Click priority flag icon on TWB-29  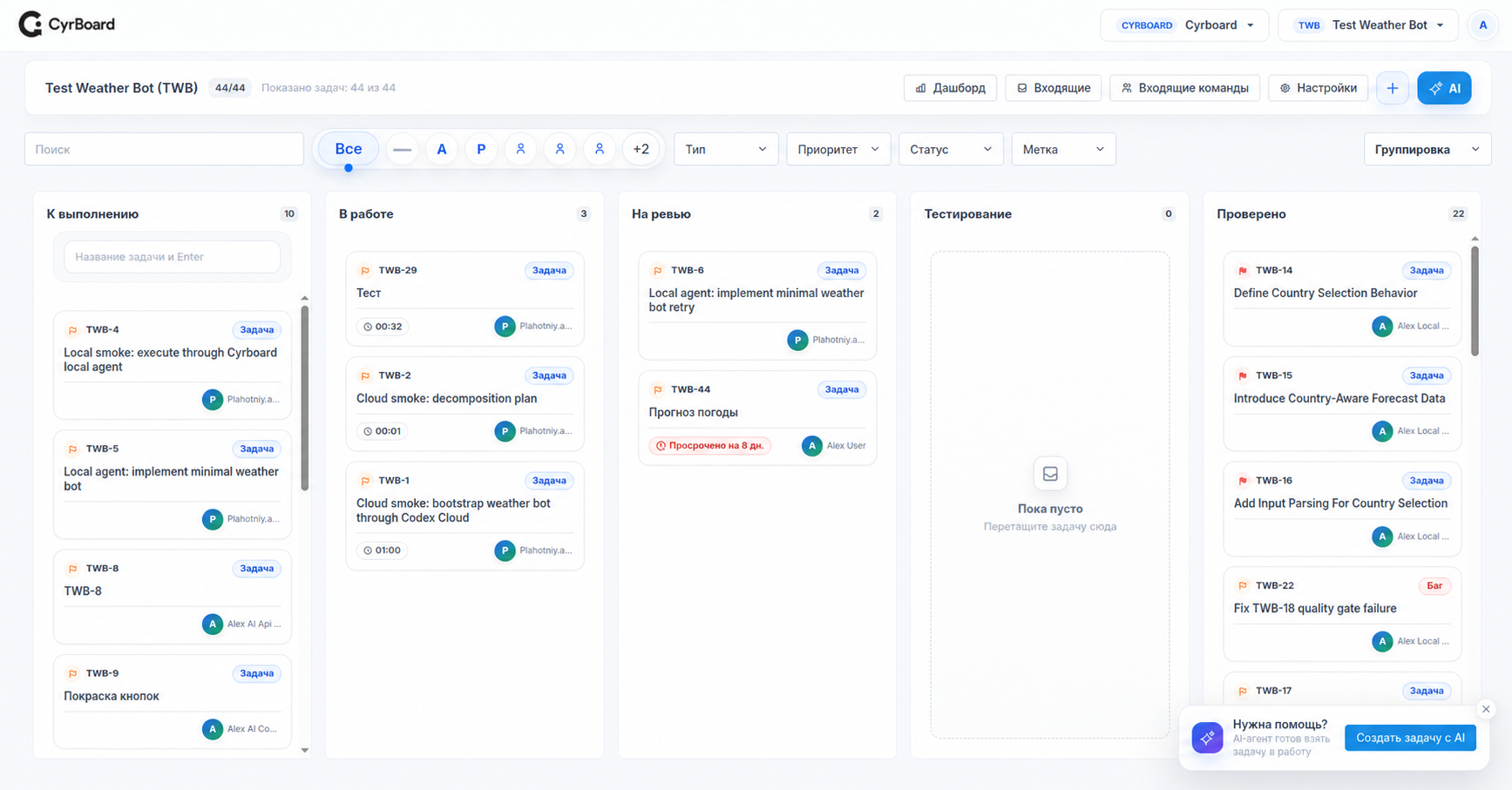365,271
